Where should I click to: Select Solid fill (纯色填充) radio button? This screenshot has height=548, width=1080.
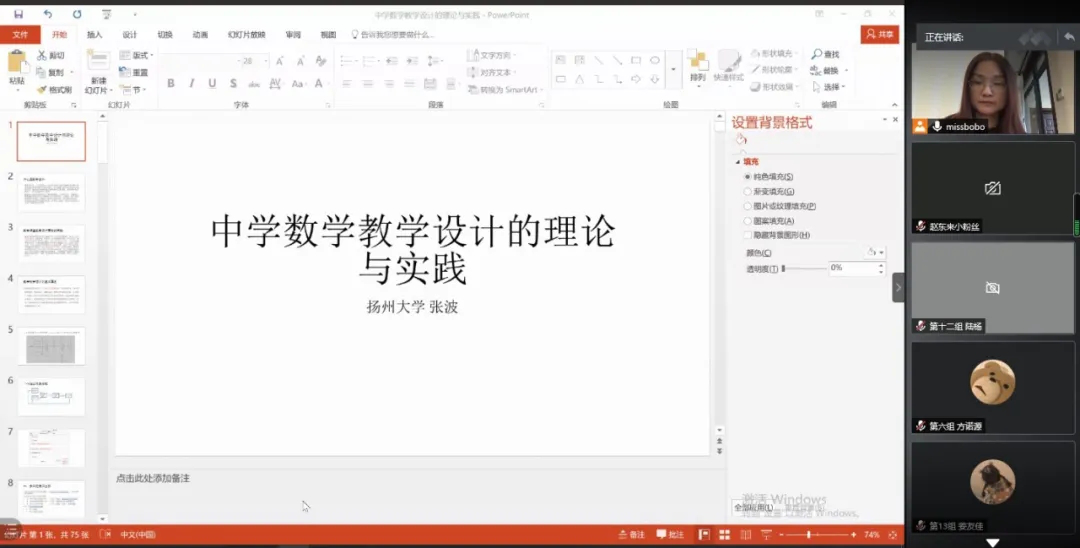(747, 177)
